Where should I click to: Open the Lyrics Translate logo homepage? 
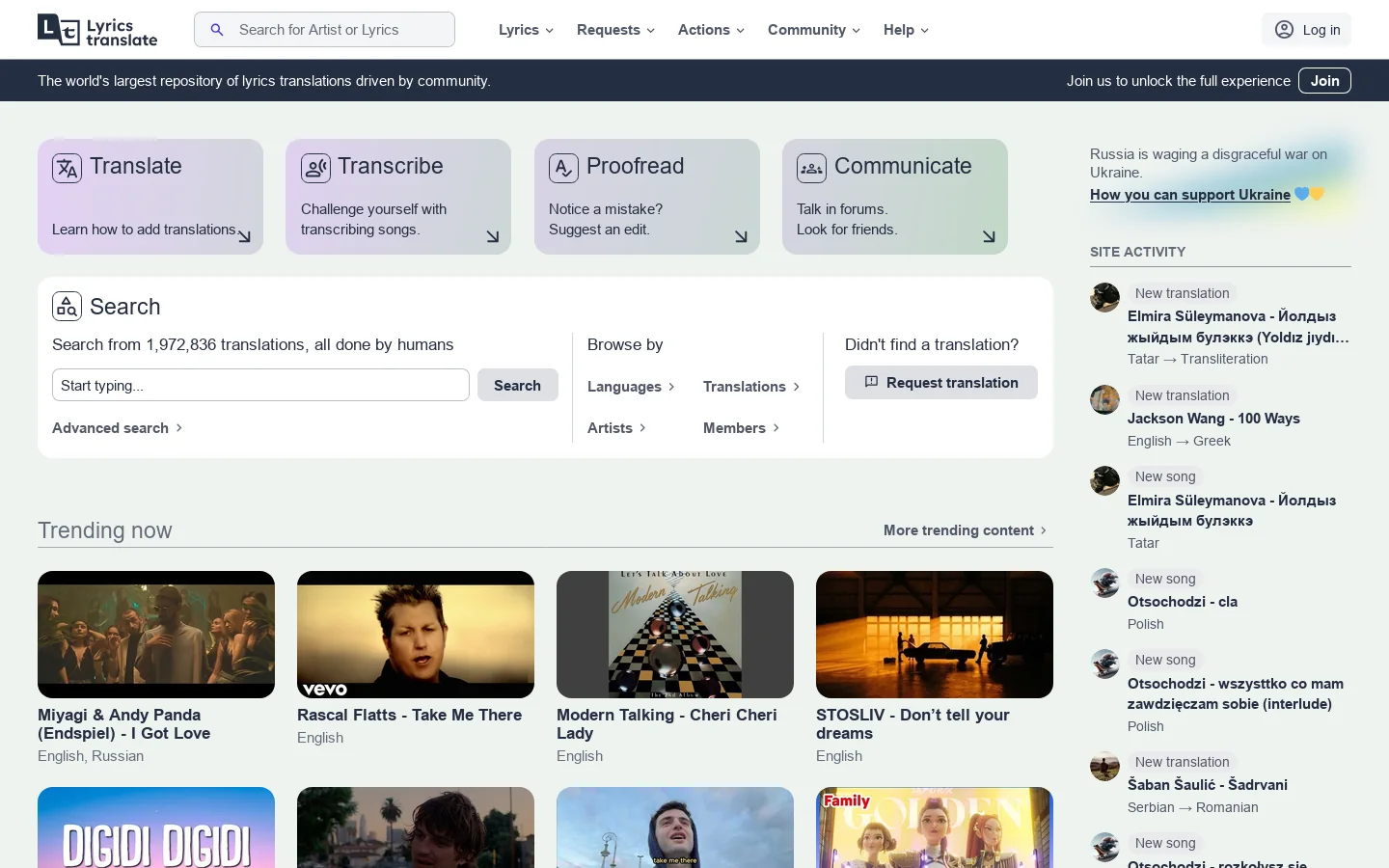tap(97, 30)
